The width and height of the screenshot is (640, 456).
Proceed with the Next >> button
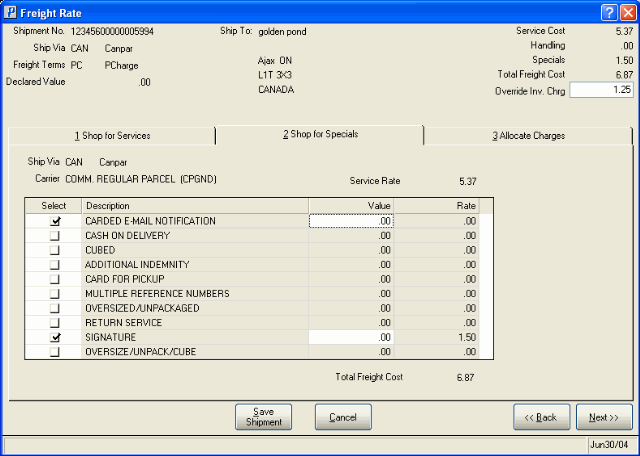point(604,417)
